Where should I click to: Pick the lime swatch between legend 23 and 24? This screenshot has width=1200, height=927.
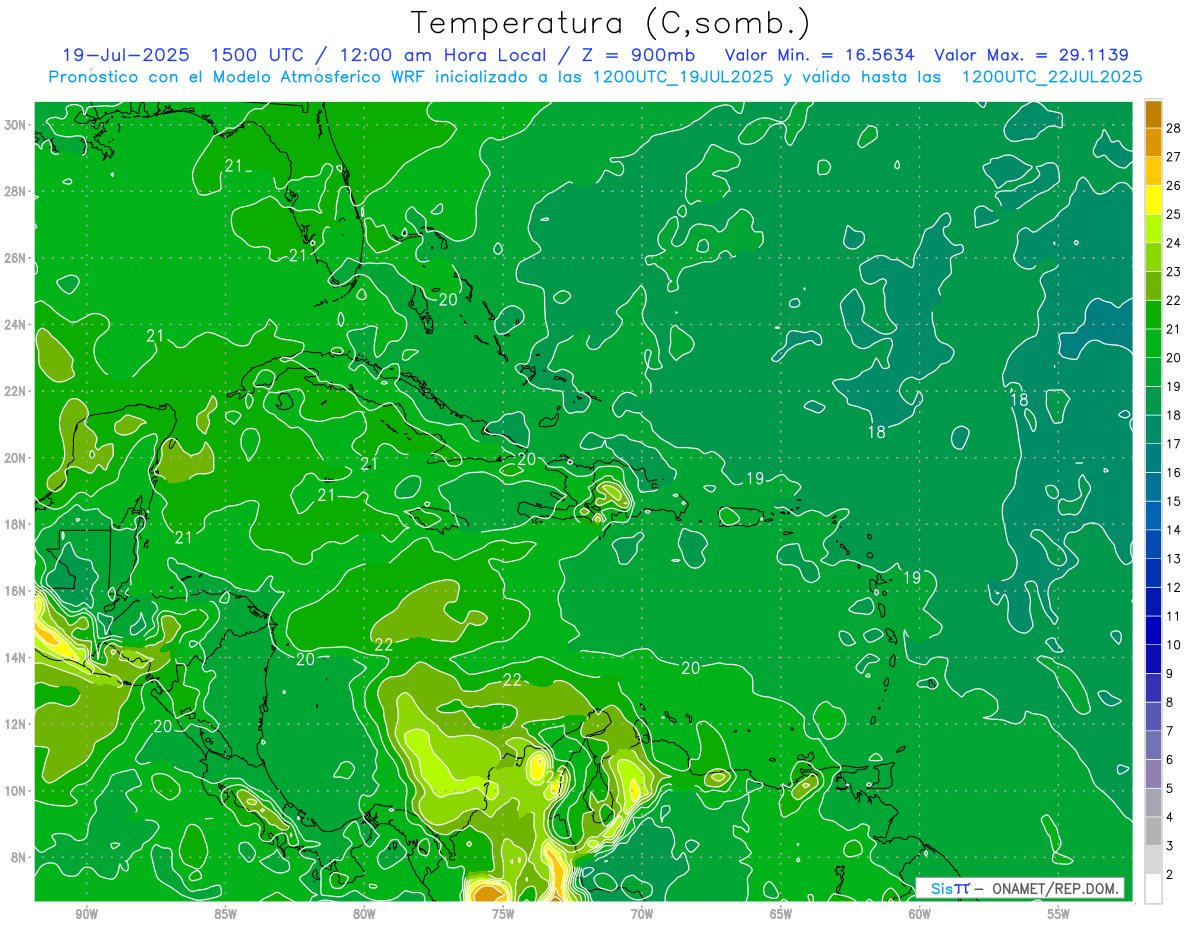pyautogui.click(x=1153, y=258)
